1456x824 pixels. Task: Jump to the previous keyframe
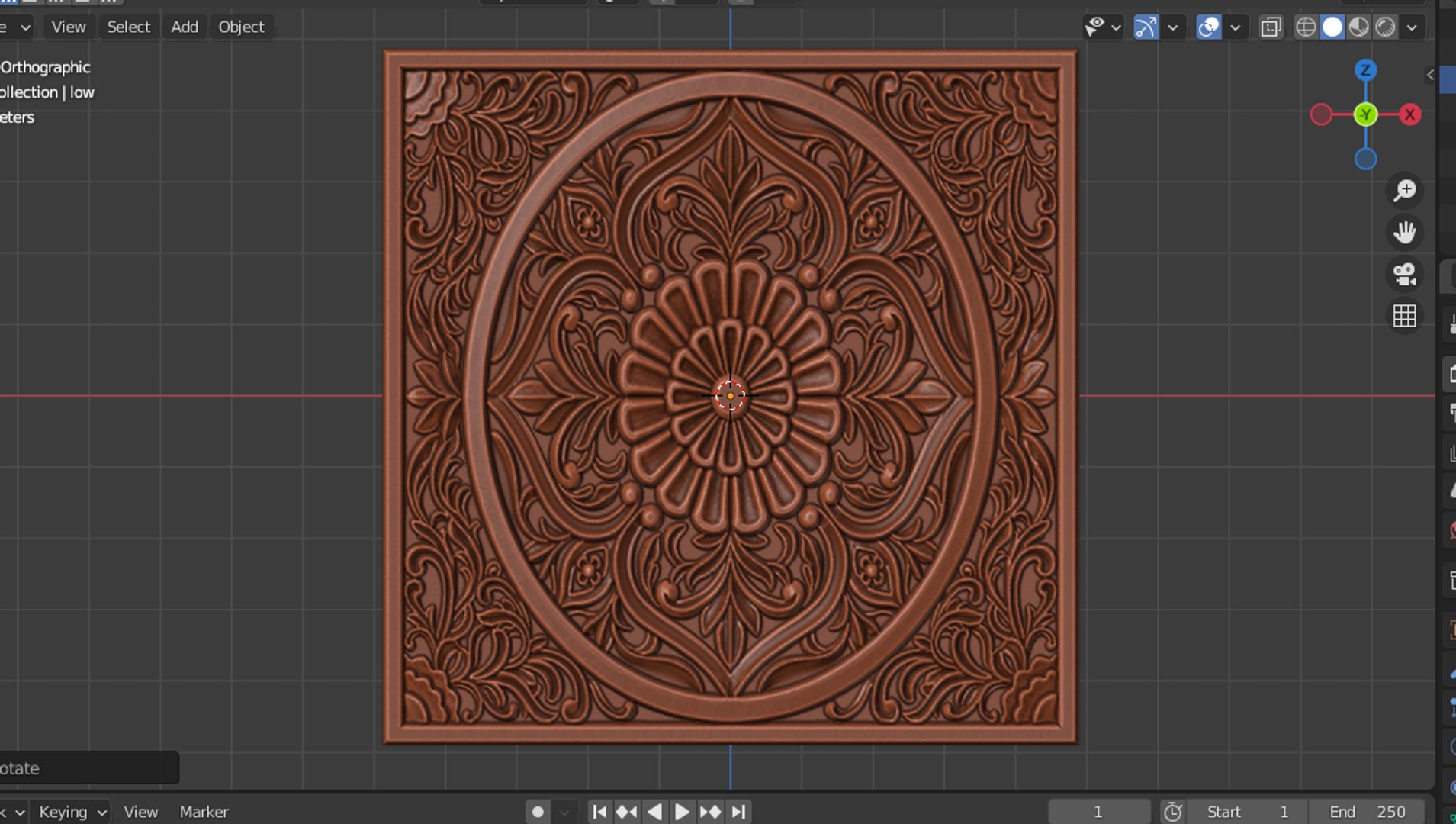pyautogui.click(x=626, y=812)
